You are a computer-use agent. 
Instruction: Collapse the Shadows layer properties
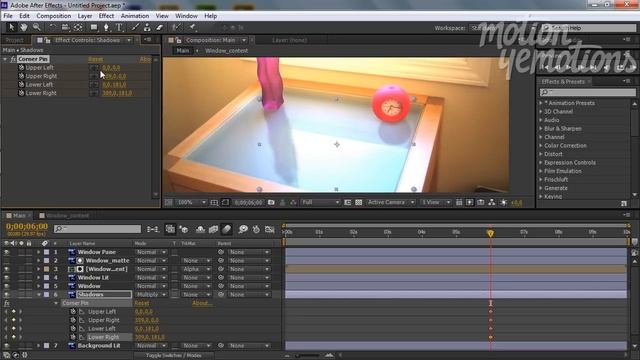[38, 295]
